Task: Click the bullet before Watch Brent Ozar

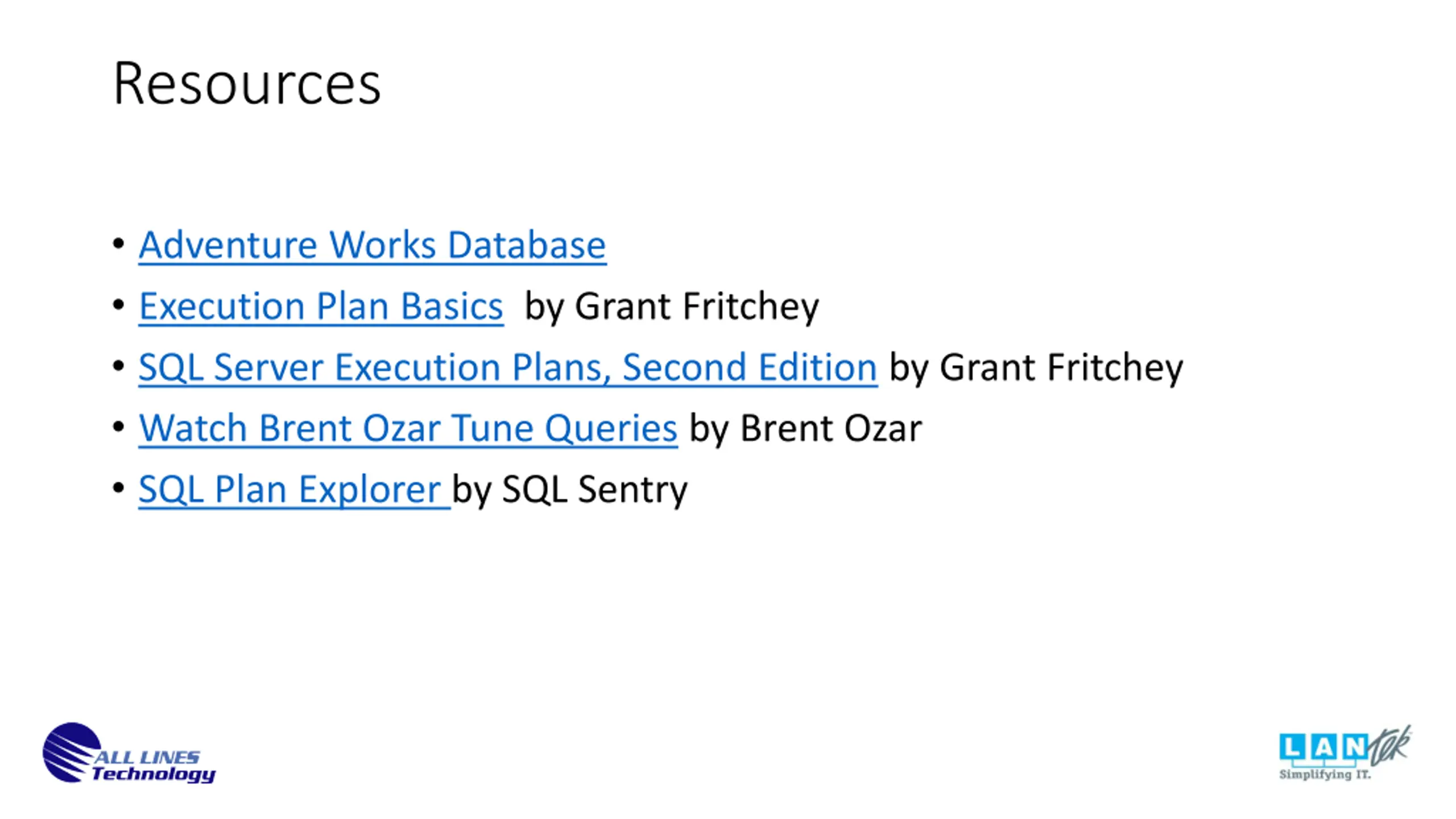Action: (x=118, y=427)
